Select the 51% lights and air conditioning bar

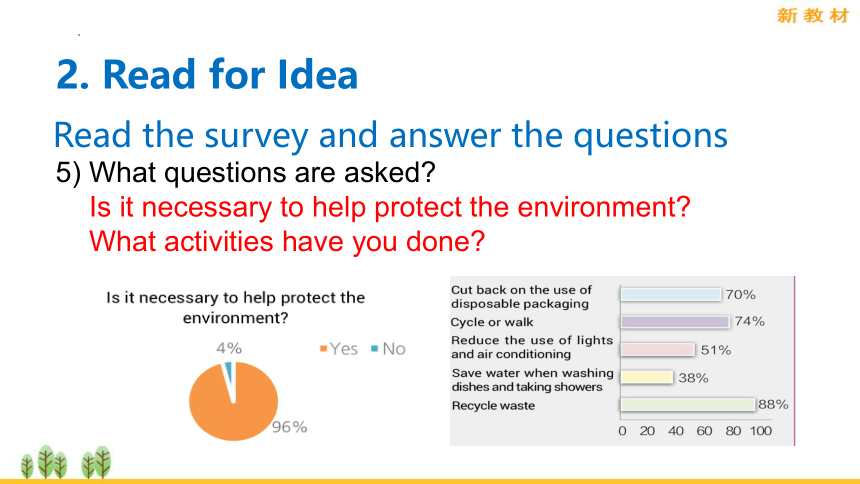point(658,350)
